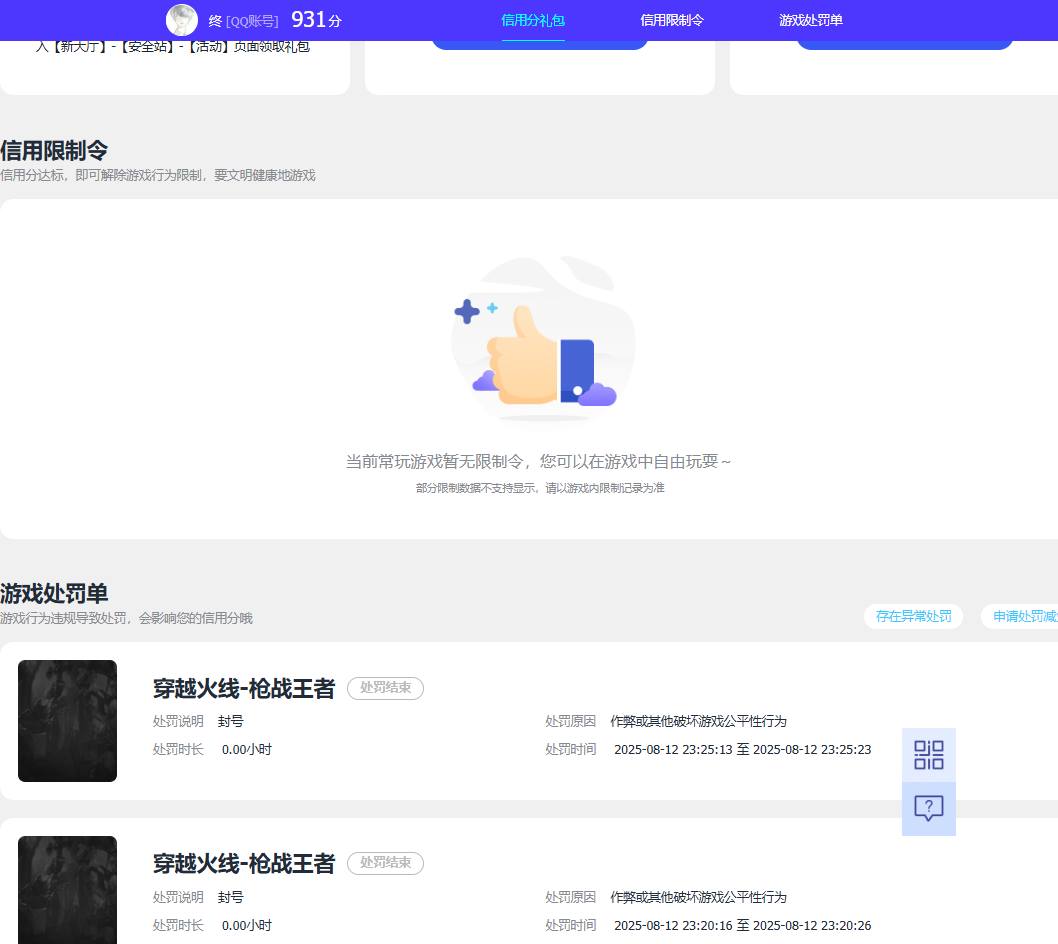This screenshot has height=944, width=1058.
Task: Open the QR code floating icon
Action: 928,755
